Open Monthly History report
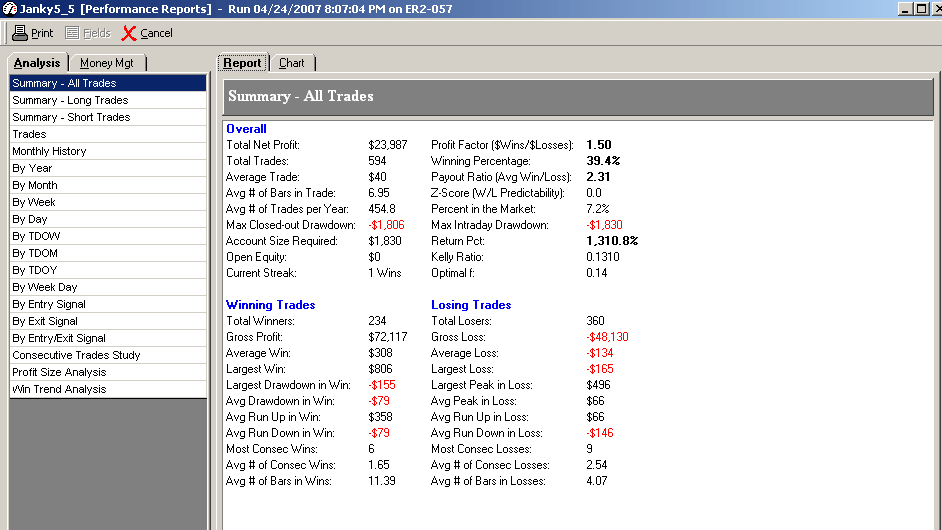 [x=108, y=151]
